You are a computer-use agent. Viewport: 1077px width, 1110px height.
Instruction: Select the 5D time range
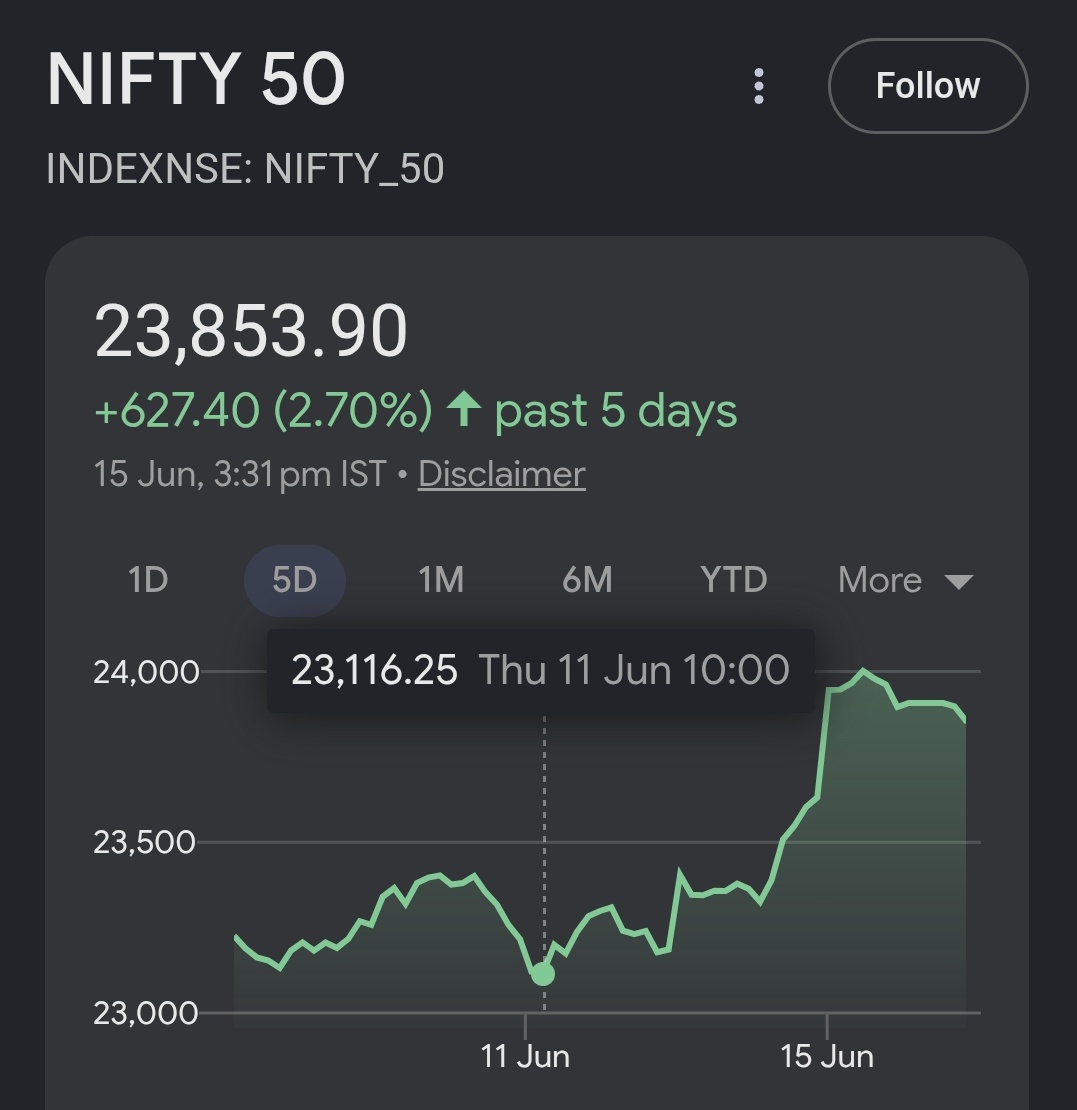[295, 580]
